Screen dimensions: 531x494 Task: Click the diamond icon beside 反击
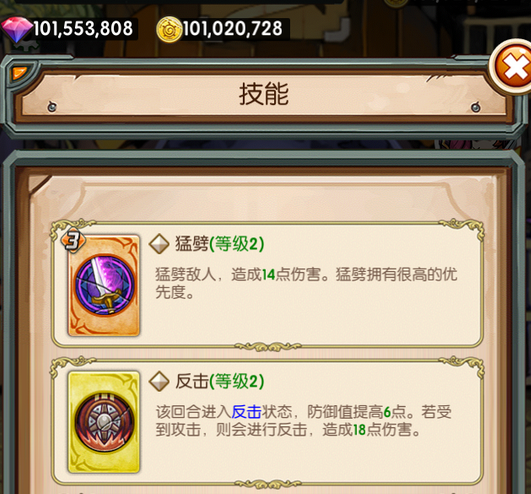click(x=159, y=381)
